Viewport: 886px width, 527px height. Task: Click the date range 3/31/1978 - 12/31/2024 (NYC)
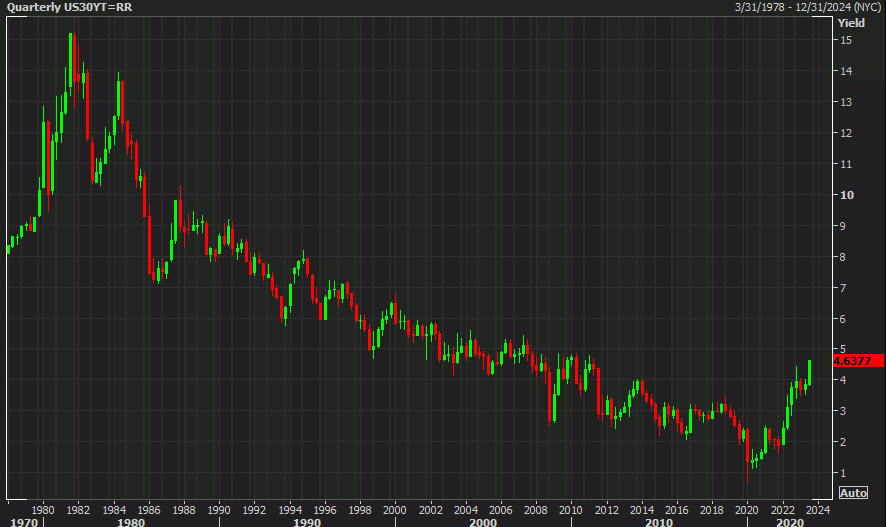pos(808,7)
